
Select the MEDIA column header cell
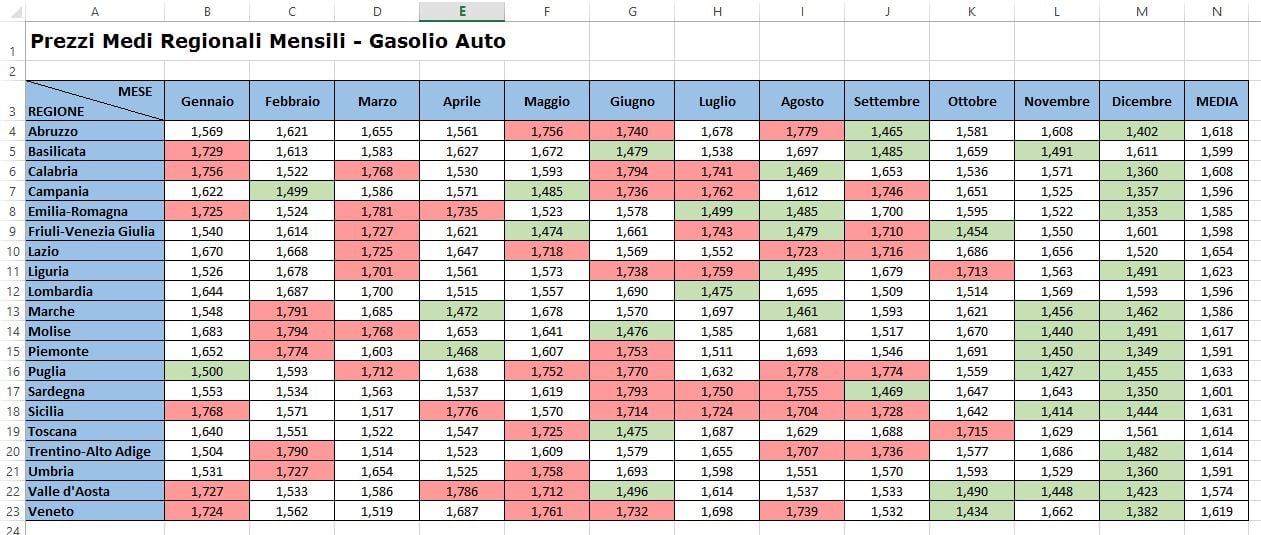[x=1217, y=101]
